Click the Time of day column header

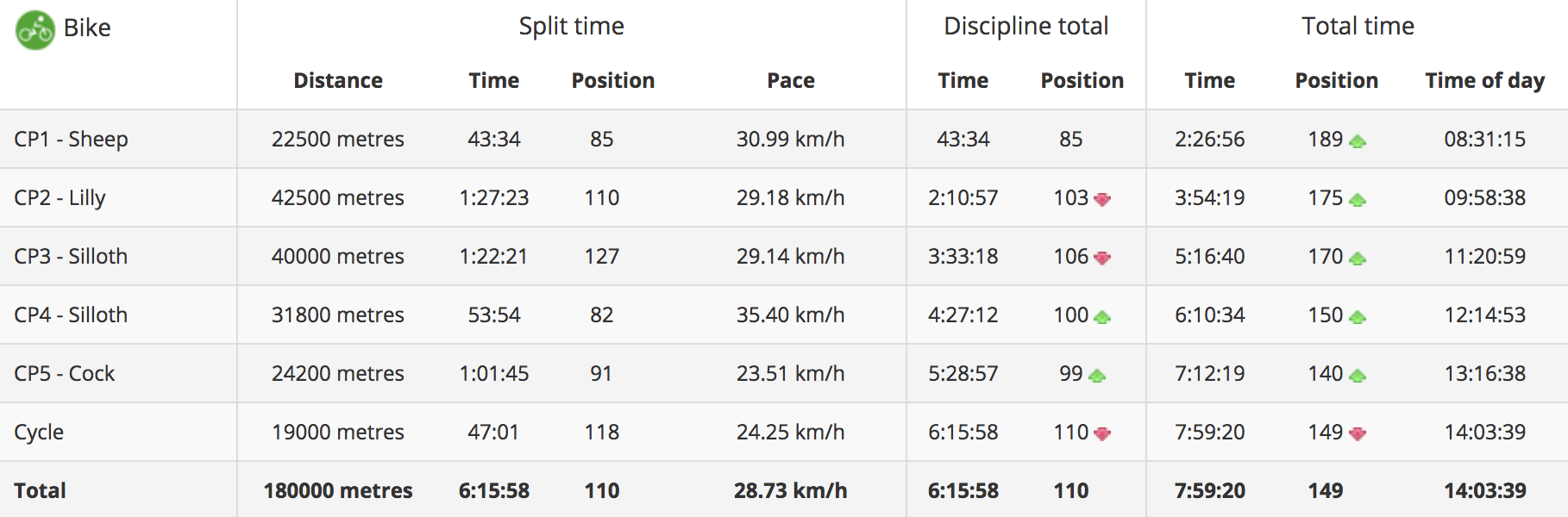[1485, 81]
